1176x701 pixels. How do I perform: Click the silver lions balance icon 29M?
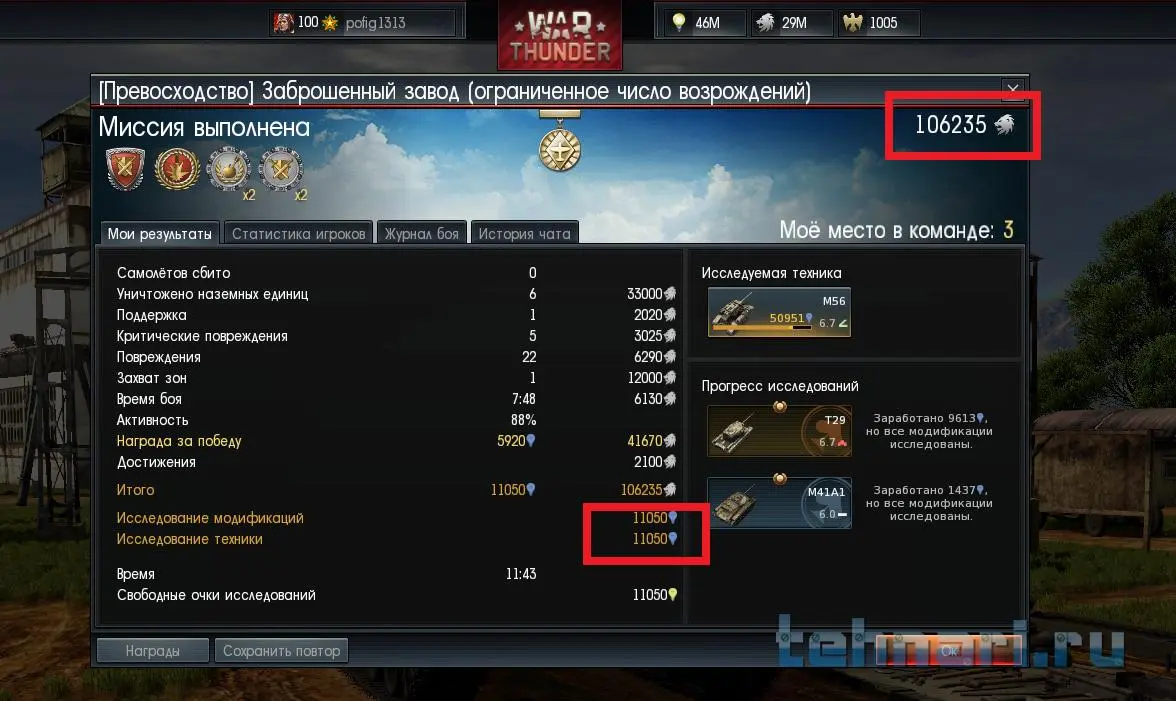point(765,22)
